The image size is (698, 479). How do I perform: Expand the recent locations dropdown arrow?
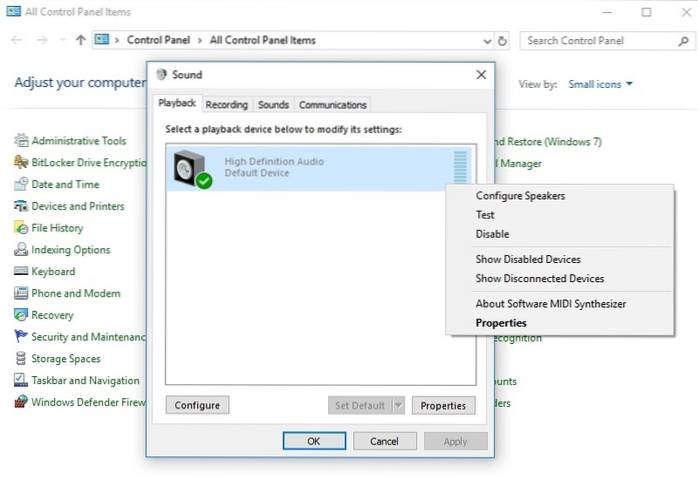62,40
